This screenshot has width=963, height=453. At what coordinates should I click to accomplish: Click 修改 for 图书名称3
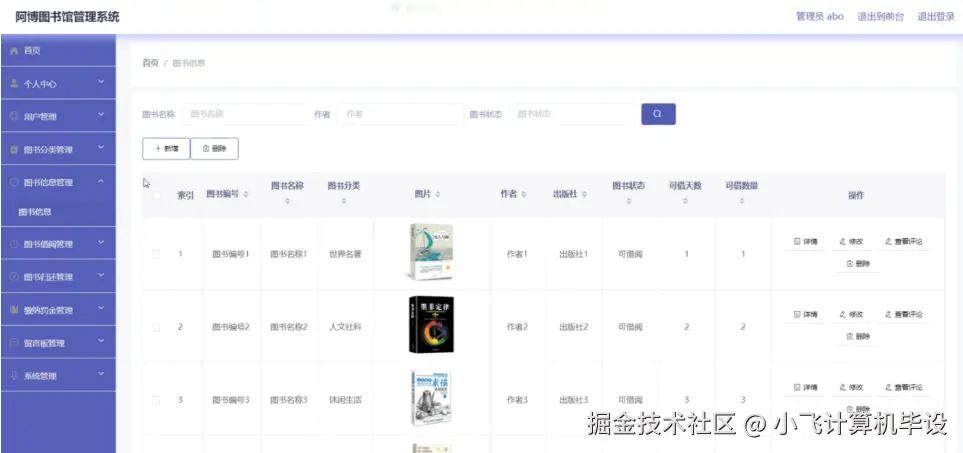[851, 388]
